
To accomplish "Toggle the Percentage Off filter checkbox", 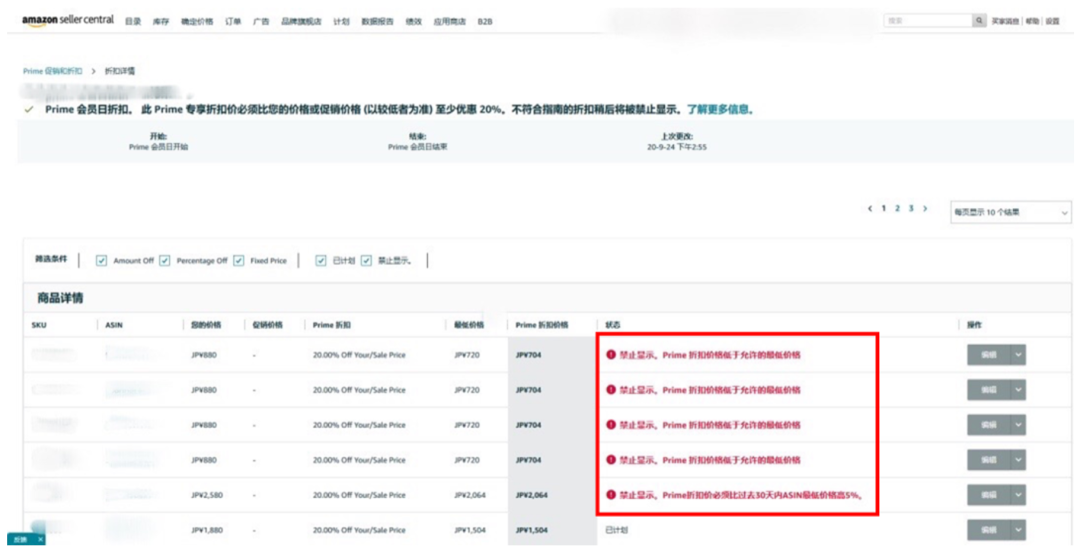I will pyautogui.click(x=165, y=260).
